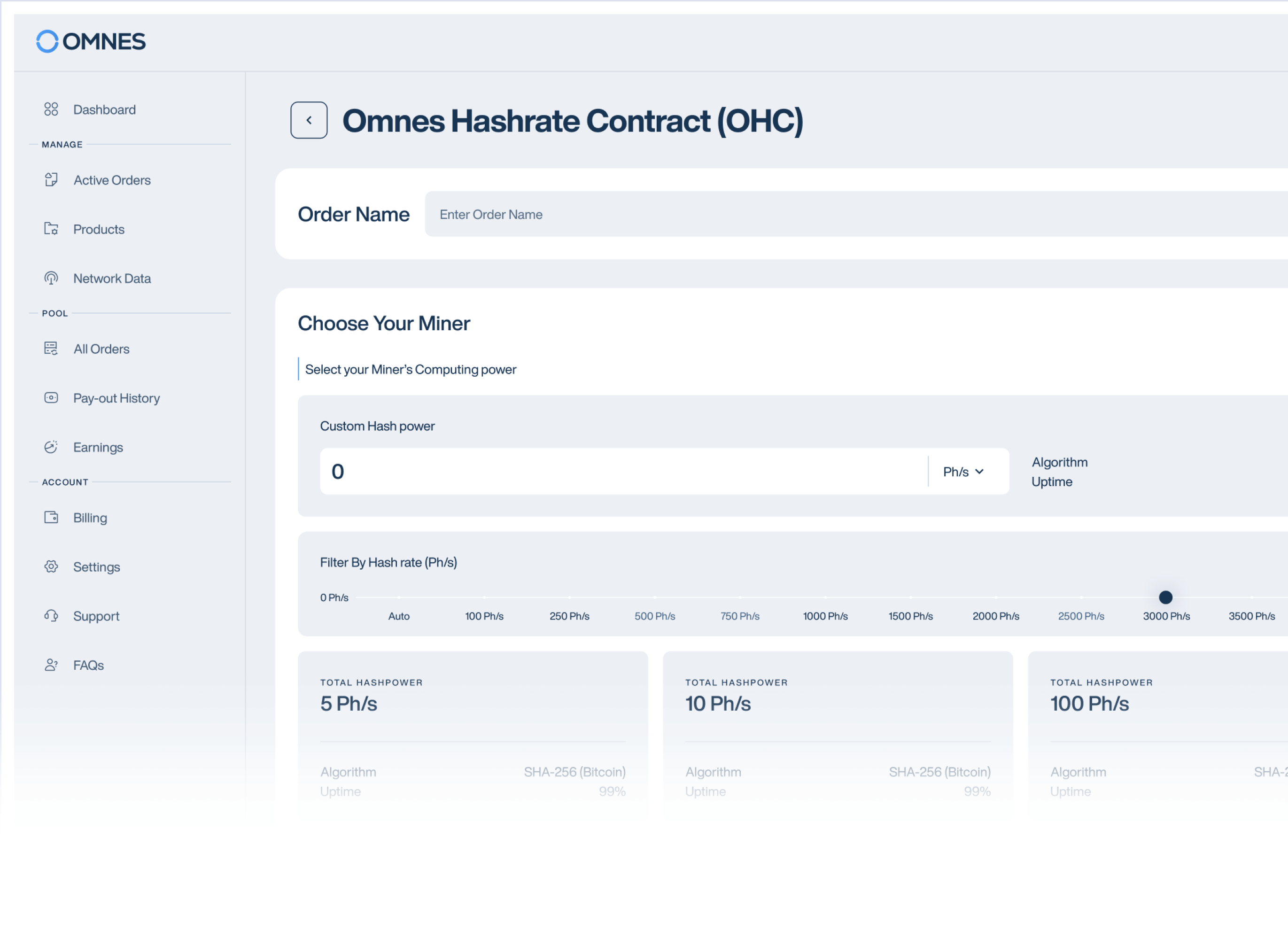Click the Custom Hash power value field
Viewport: 1288px width, 930px height.
pos(623,471)
